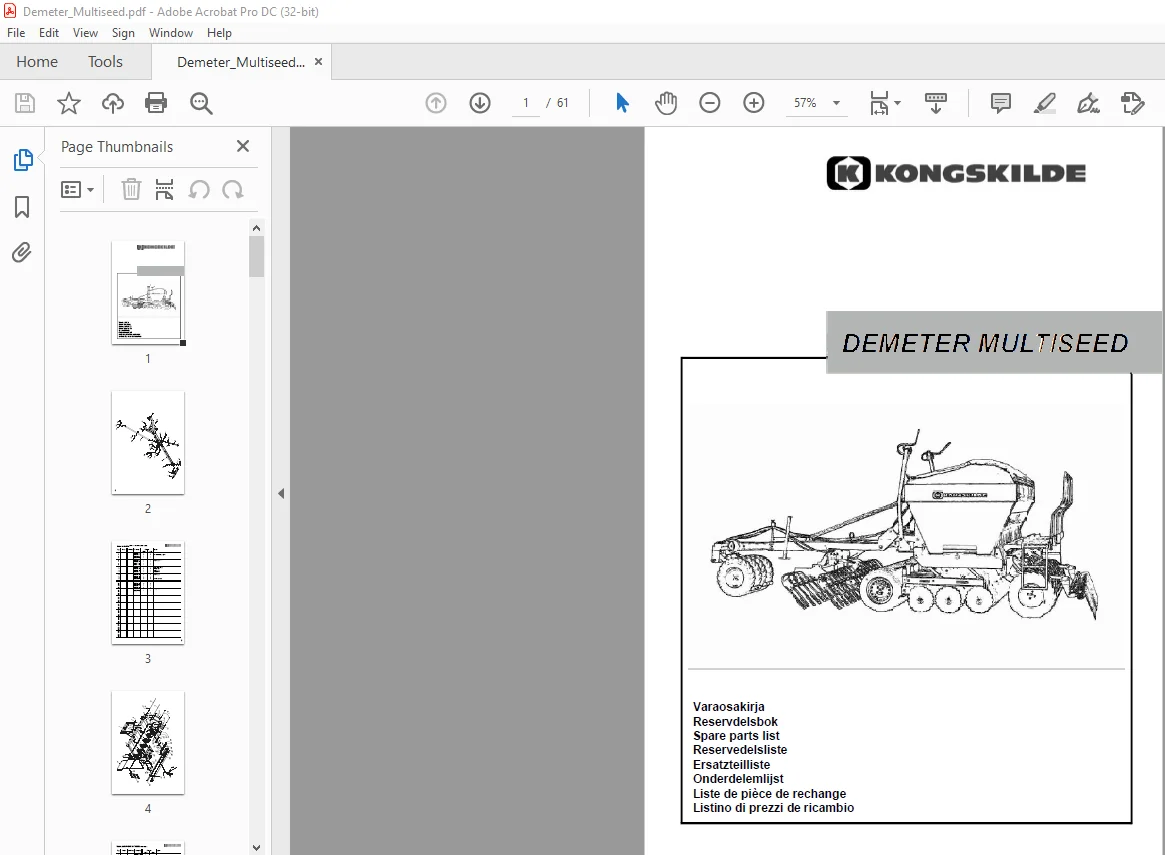Select page 1 thumbnail
1165x855 pixels.
(148, 293)
